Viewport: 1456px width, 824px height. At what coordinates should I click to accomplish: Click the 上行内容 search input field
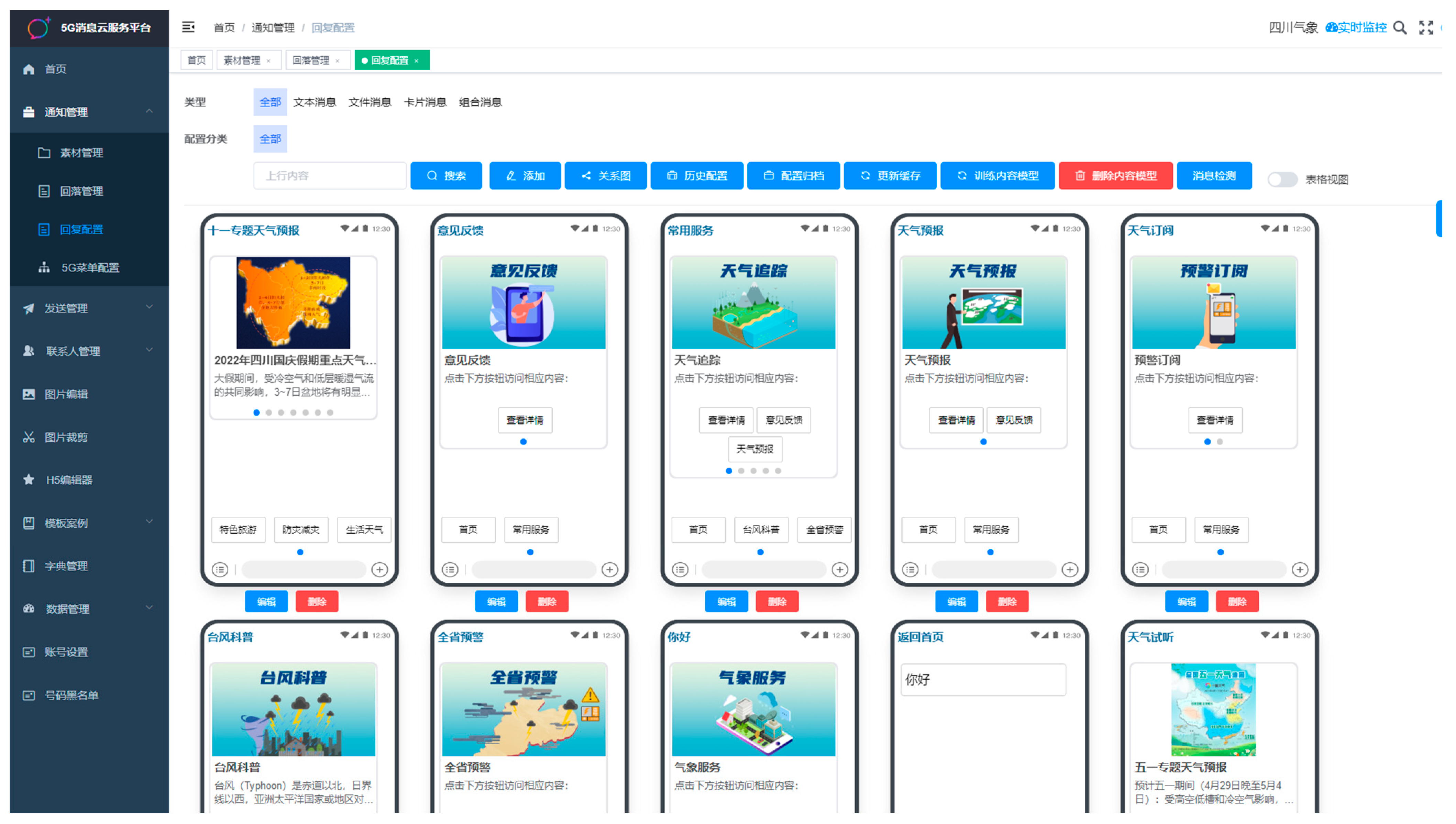click(330, 176)
